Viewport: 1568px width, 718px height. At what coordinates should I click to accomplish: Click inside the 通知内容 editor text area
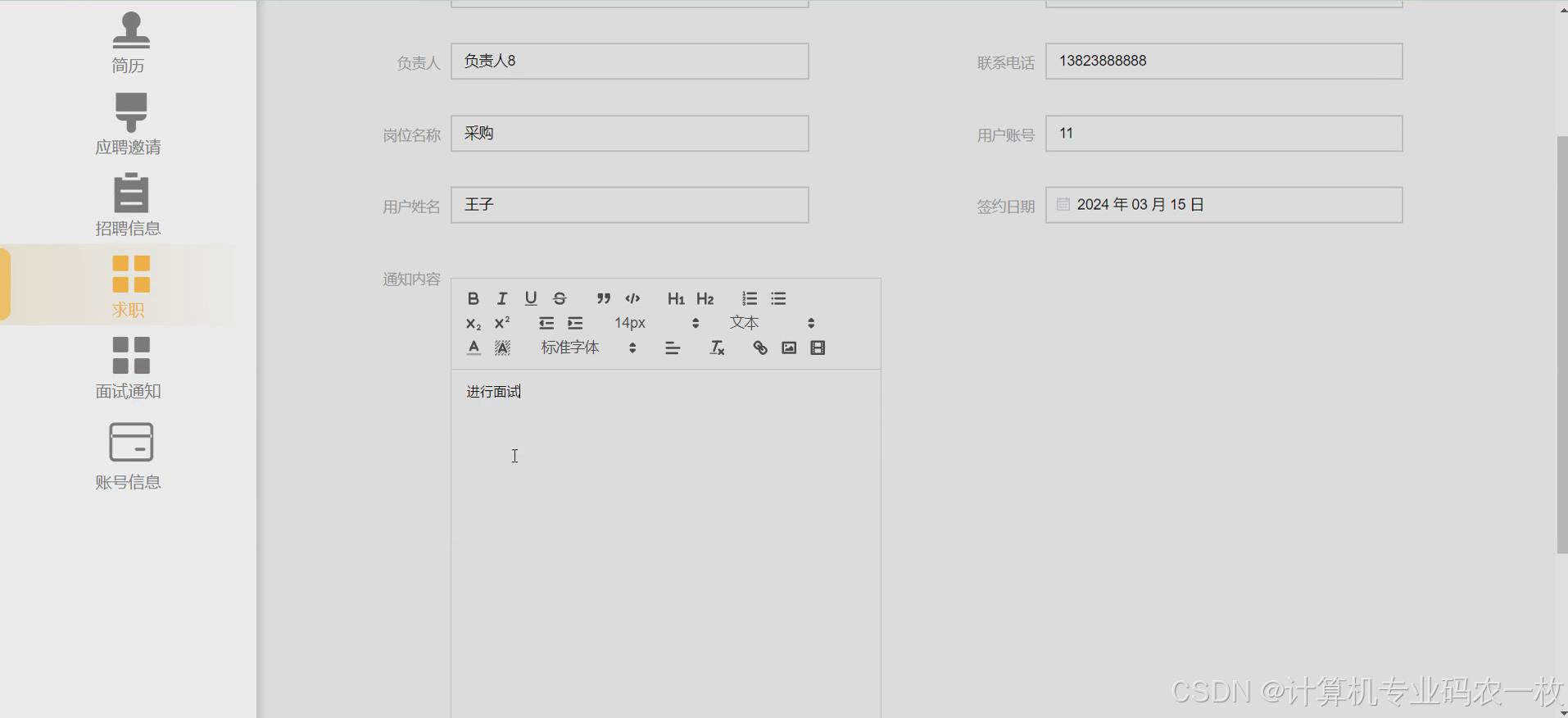tap(665, 543)
